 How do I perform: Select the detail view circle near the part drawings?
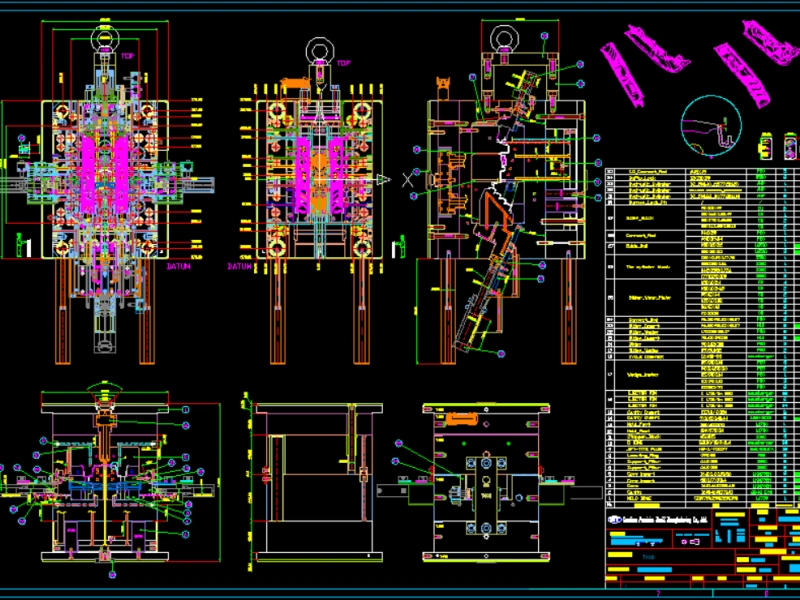tap(710, 122)
